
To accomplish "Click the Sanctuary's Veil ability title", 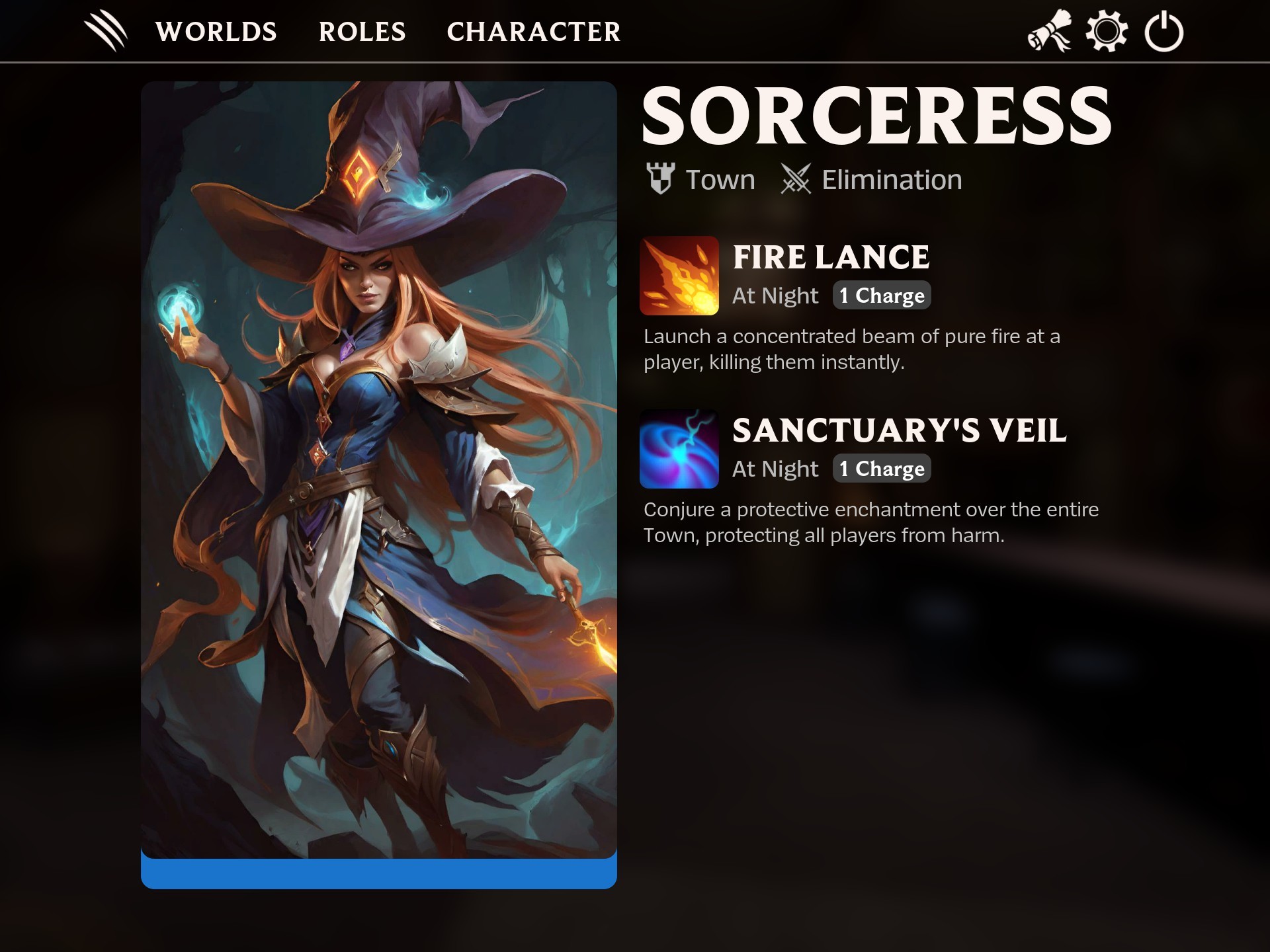I will (x=900, y=430).
